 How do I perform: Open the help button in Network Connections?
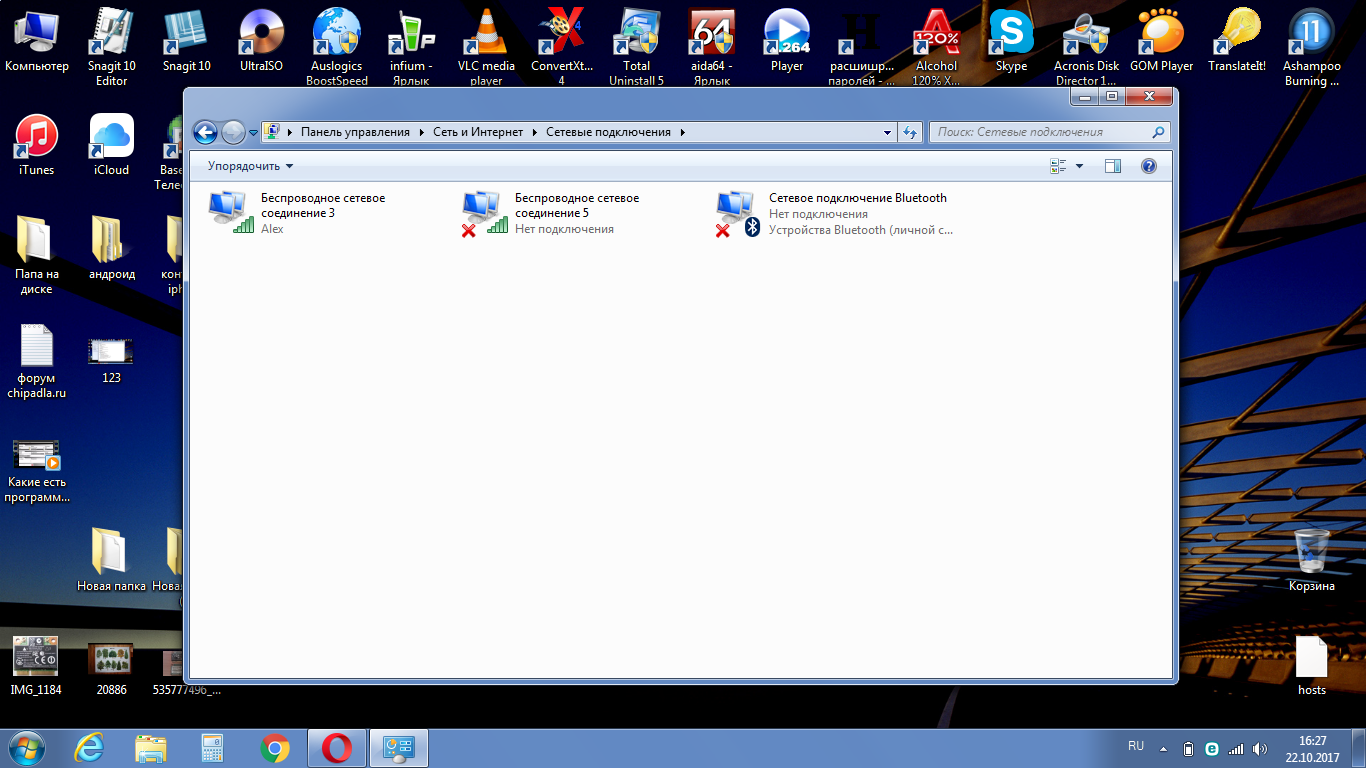[x=1149, y=166]
